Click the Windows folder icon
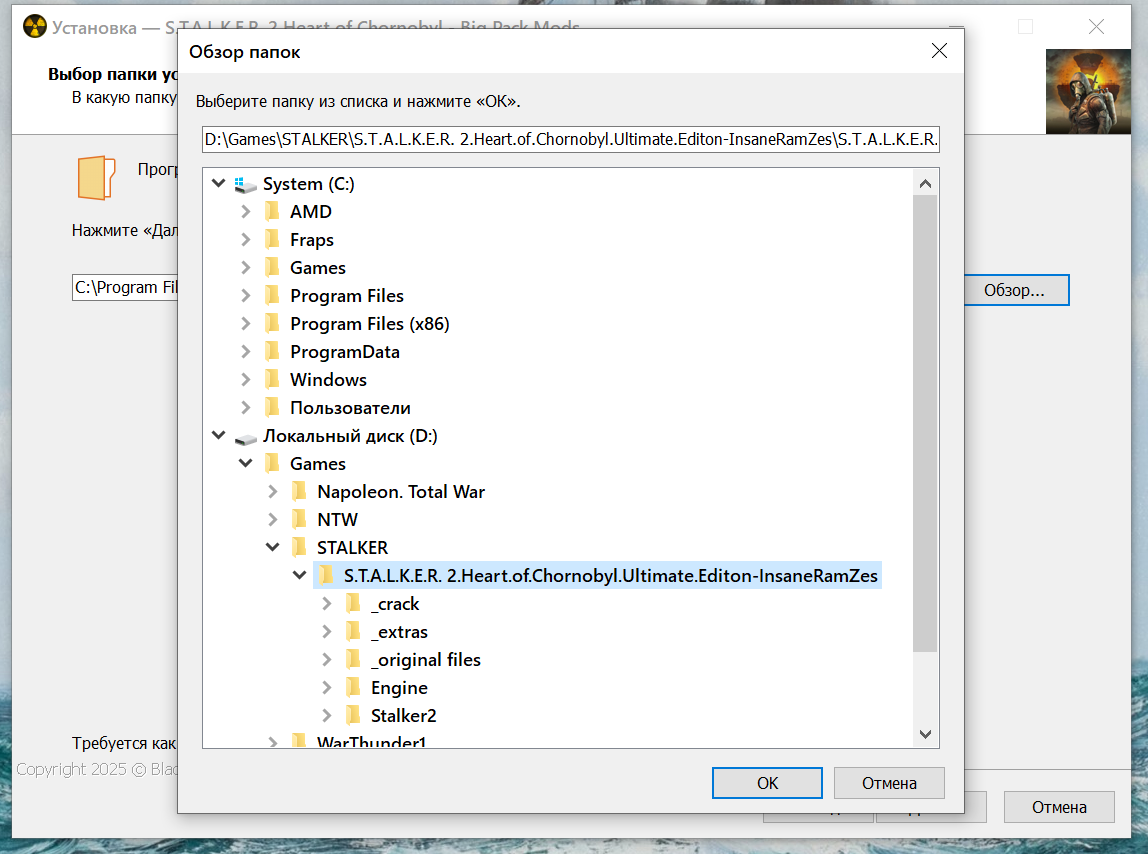Screen dimensions: 1148x854 click(272, 379)
